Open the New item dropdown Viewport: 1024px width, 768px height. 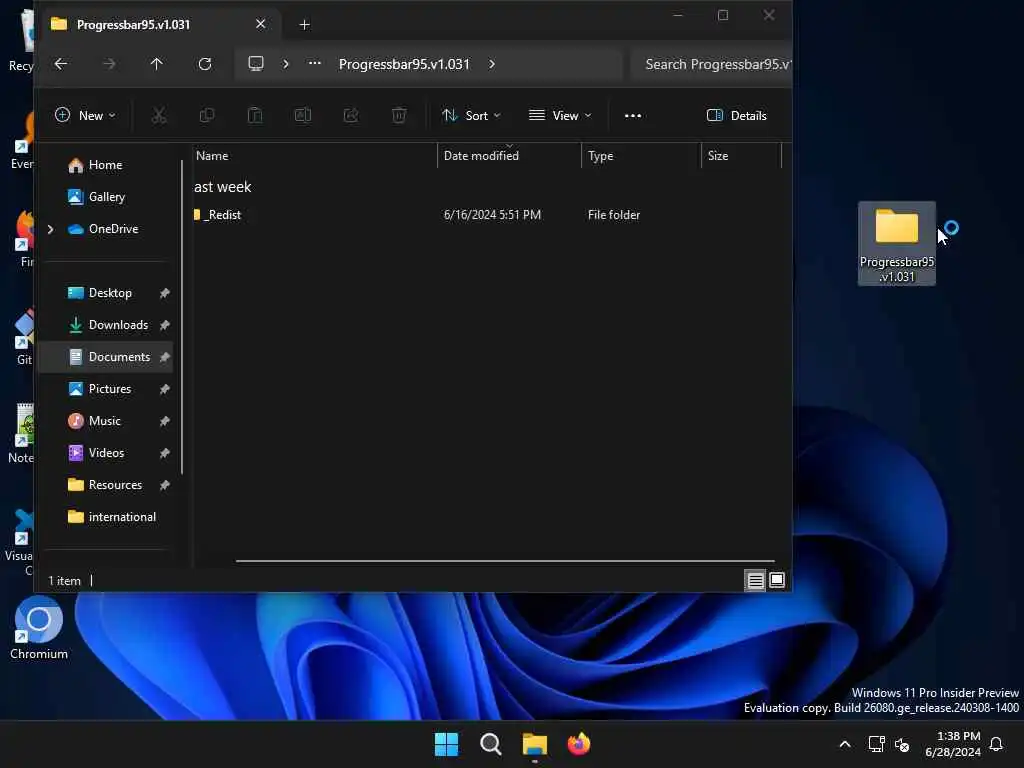86,116
